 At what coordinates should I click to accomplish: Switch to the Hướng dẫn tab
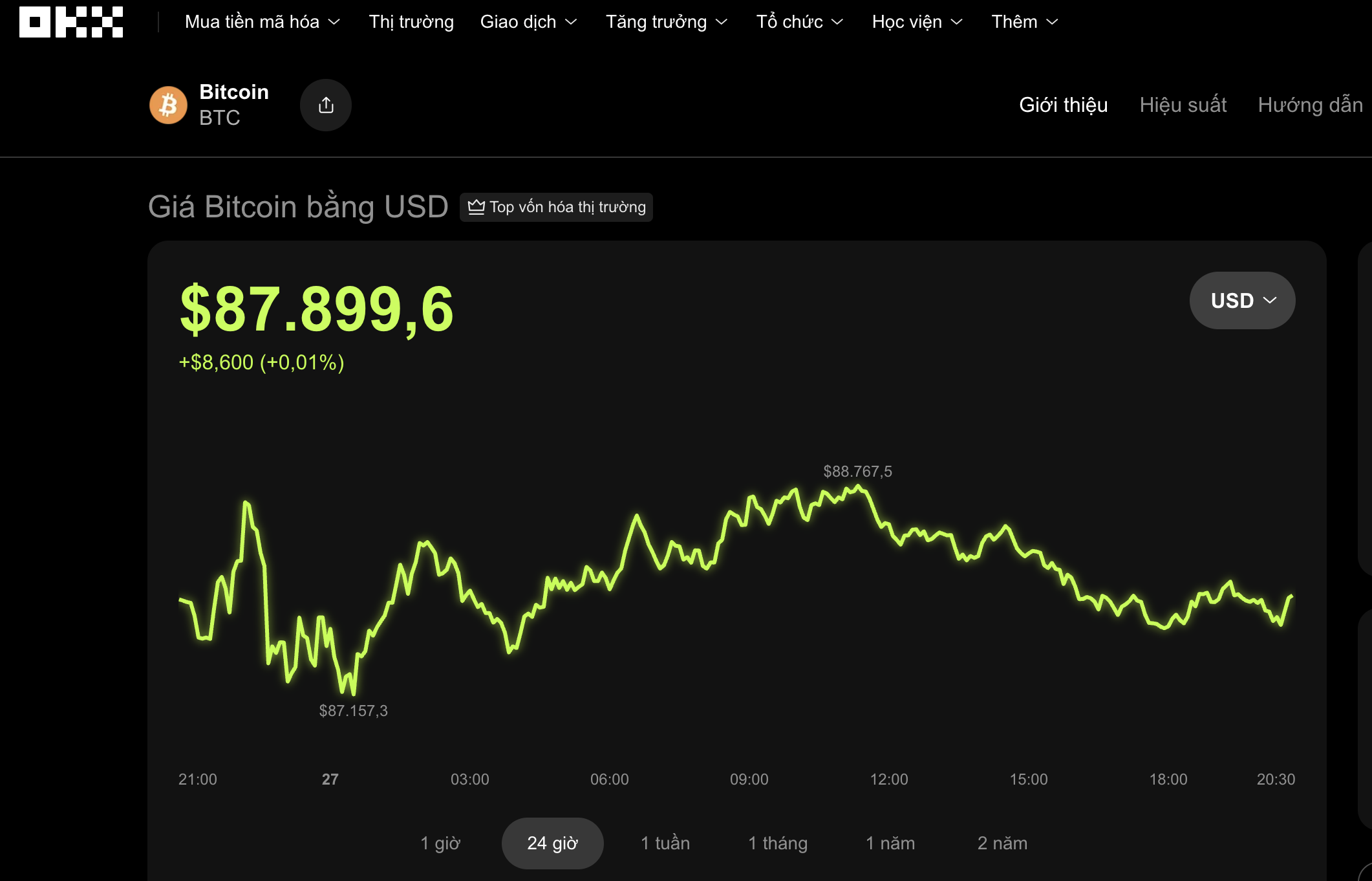coord(1310,105)
